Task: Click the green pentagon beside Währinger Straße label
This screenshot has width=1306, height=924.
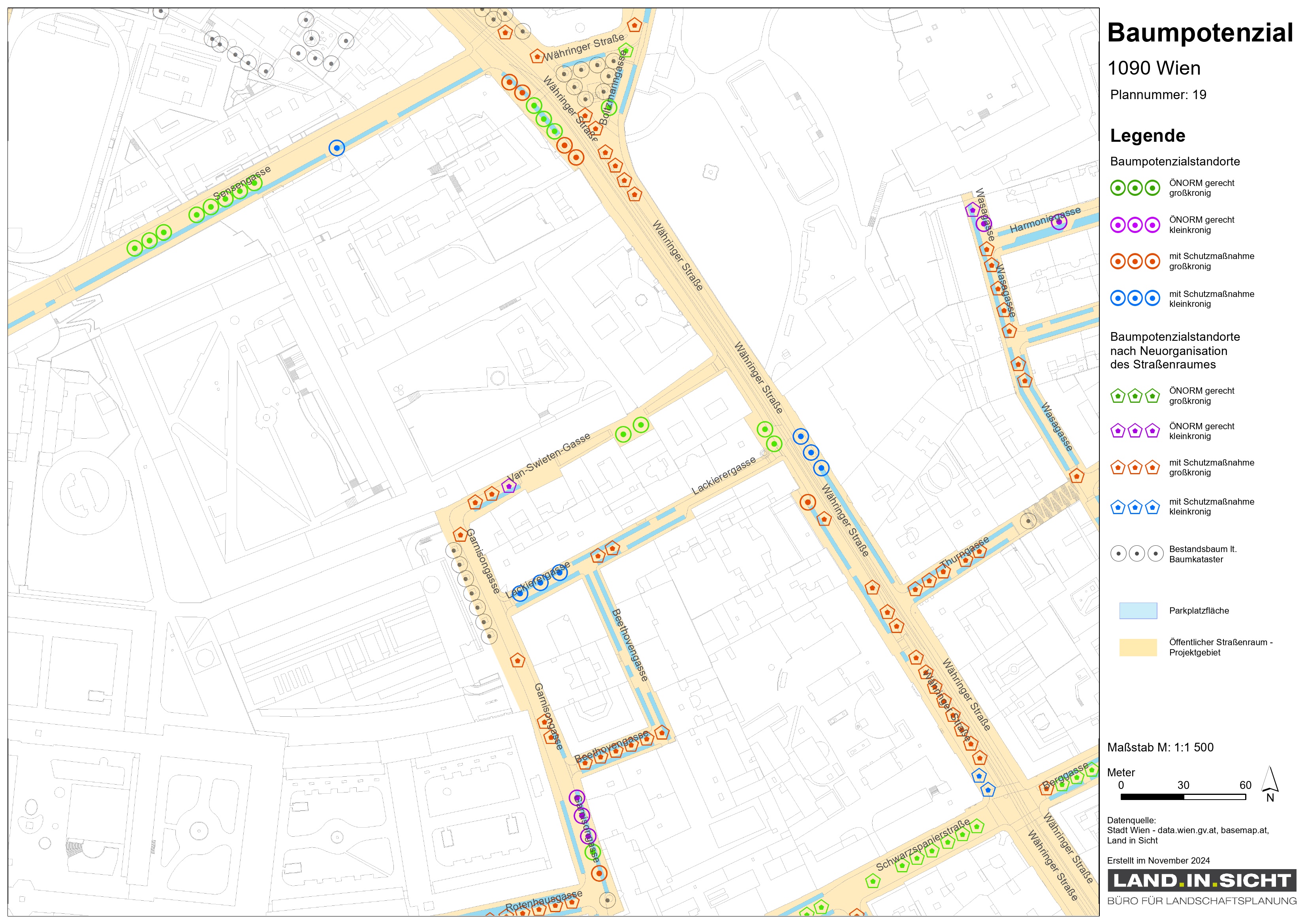Action: click(x=625, y=49)
